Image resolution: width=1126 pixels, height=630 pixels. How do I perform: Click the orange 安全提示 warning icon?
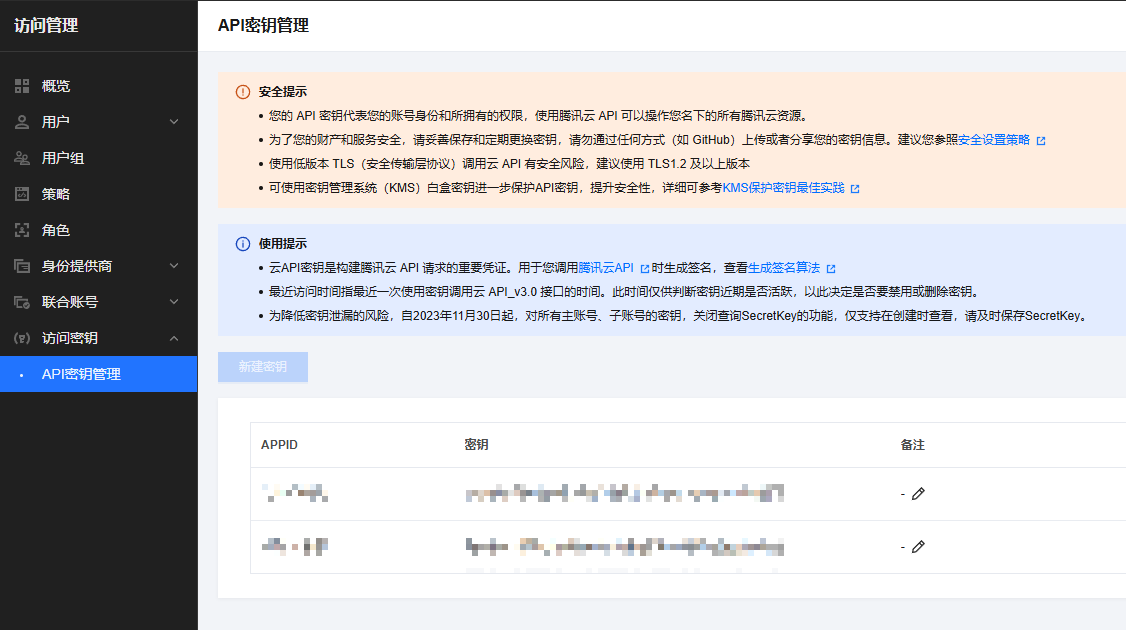243,92
